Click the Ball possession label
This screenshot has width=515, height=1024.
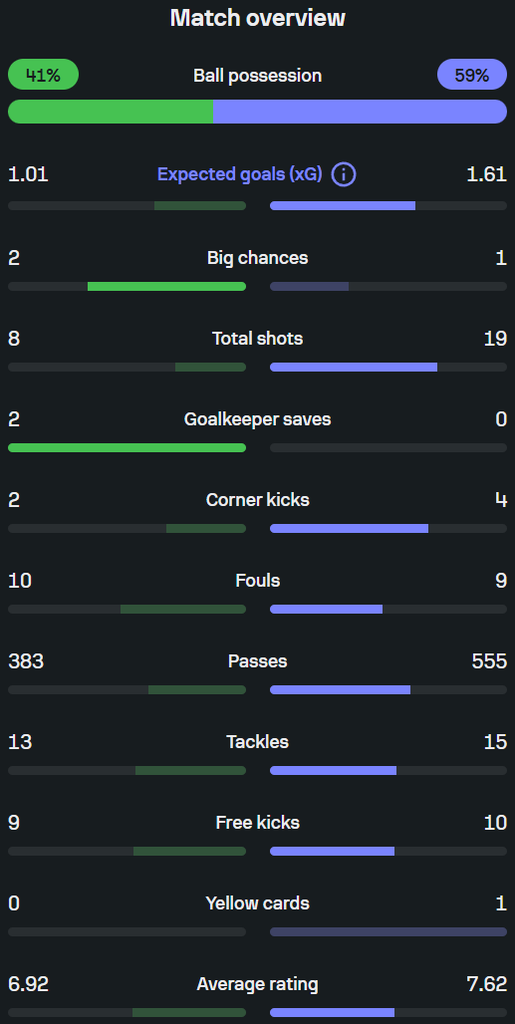(x=258, y=75)
